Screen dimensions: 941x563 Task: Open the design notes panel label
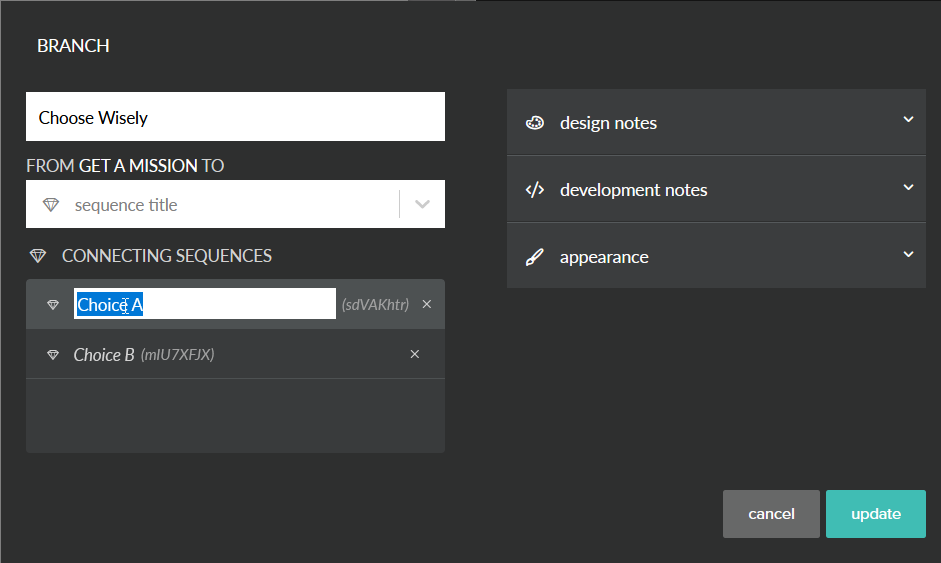(608, 123)
